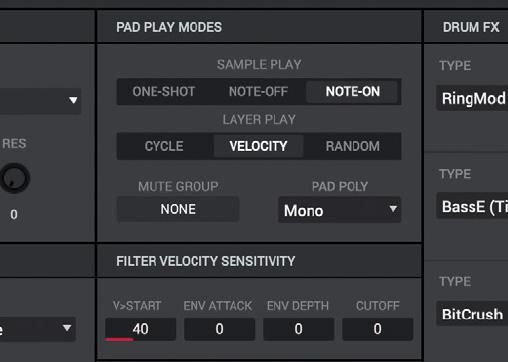Click the Mute Group NONE button

coord(178,209)
